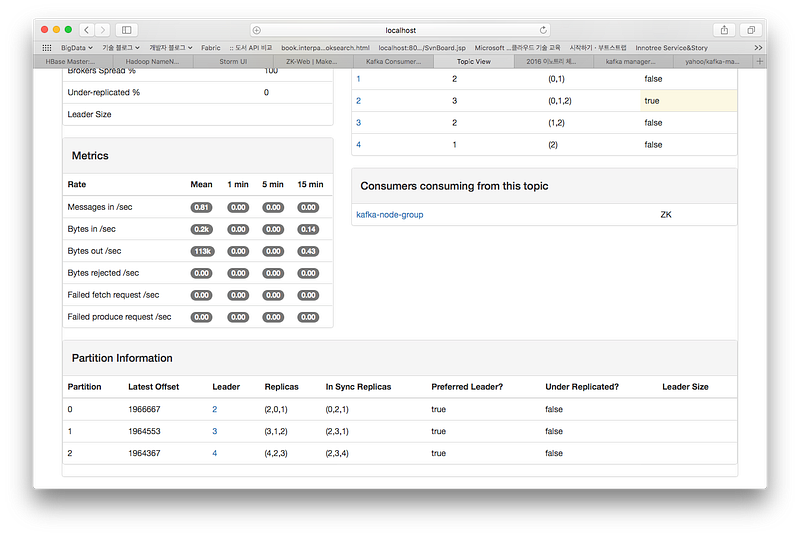Open broker 2 link in the true row

pyautogui.click(x=358, y=101)
